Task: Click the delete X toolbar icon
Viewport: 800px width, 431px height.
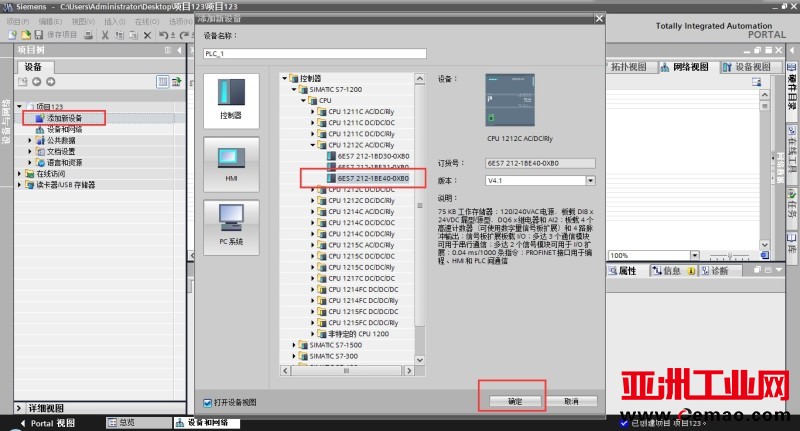Action: pos(147,35)
